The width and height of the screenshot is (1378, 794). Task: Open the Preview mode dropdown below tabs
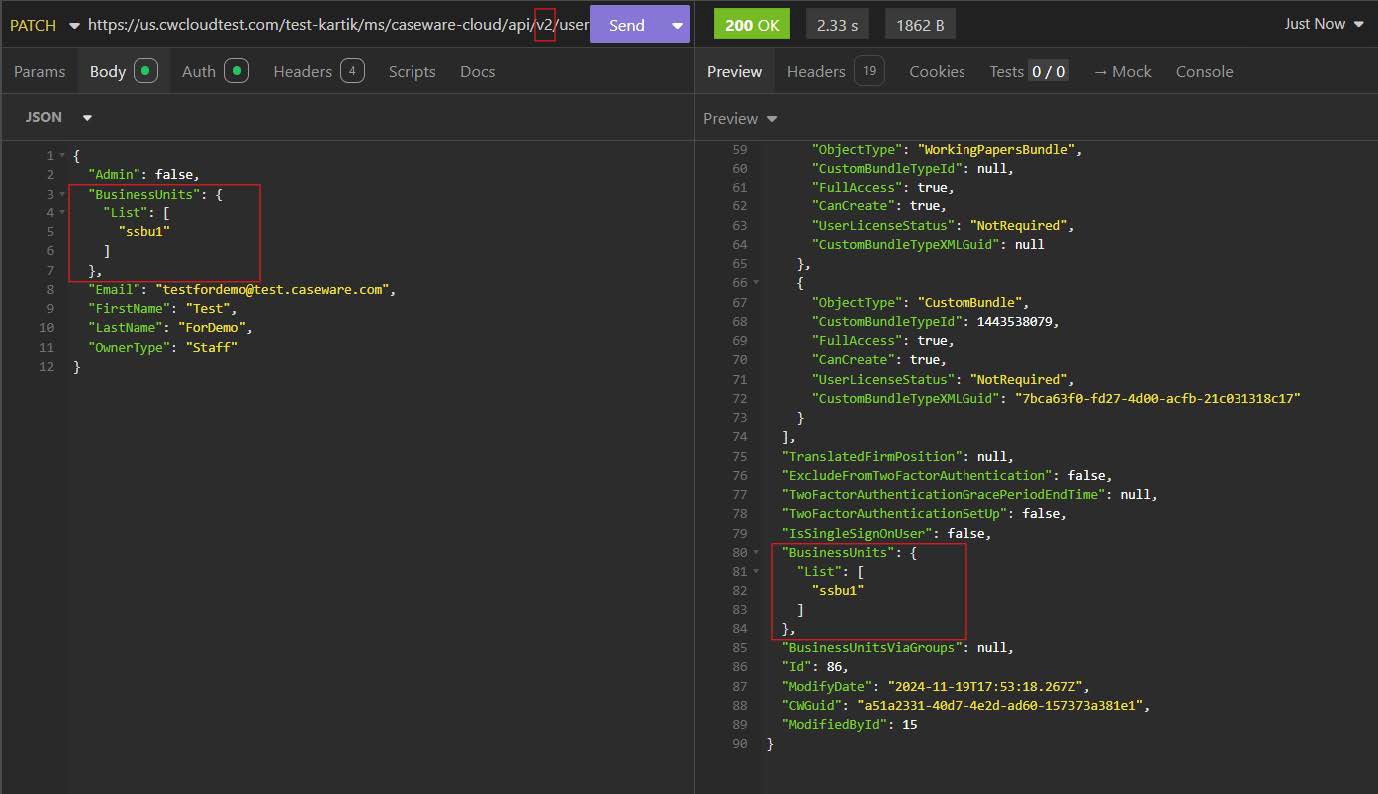click(740, 118)
